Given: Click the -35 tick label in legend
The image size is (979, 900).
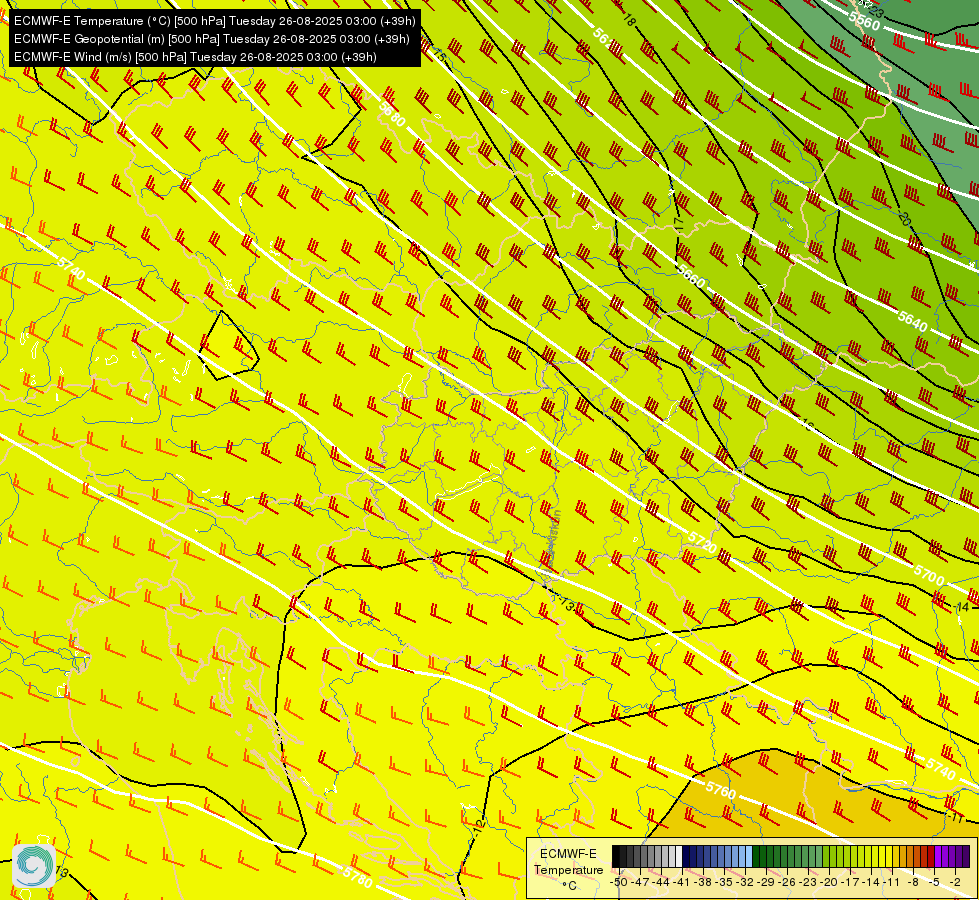Looking at the screenshot, I should pyautogui.click(x=724, y=882).
